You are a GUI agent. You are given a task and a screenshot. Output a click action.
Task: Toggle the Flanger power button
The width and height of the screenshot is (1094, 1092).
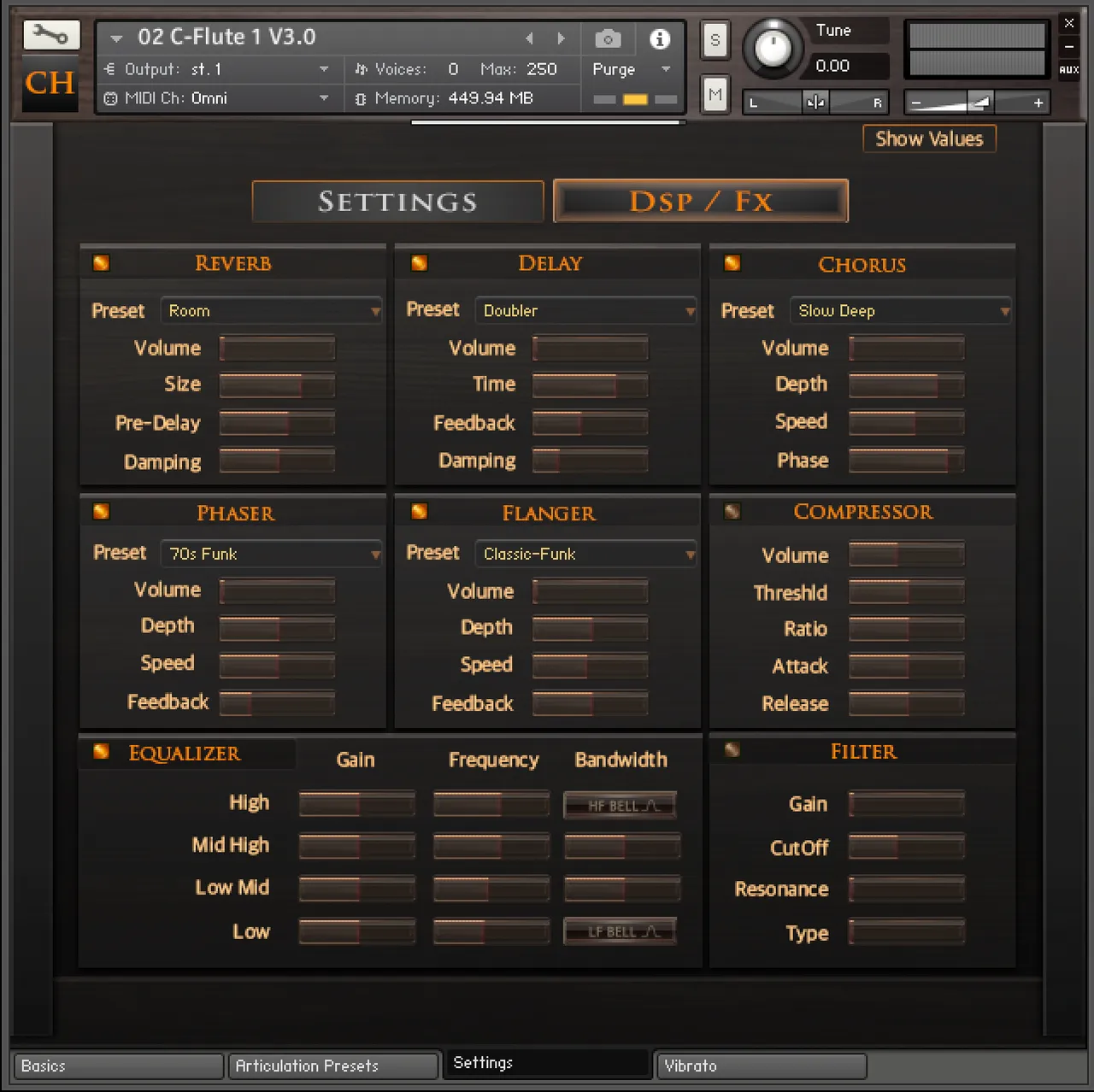(419, 512)
